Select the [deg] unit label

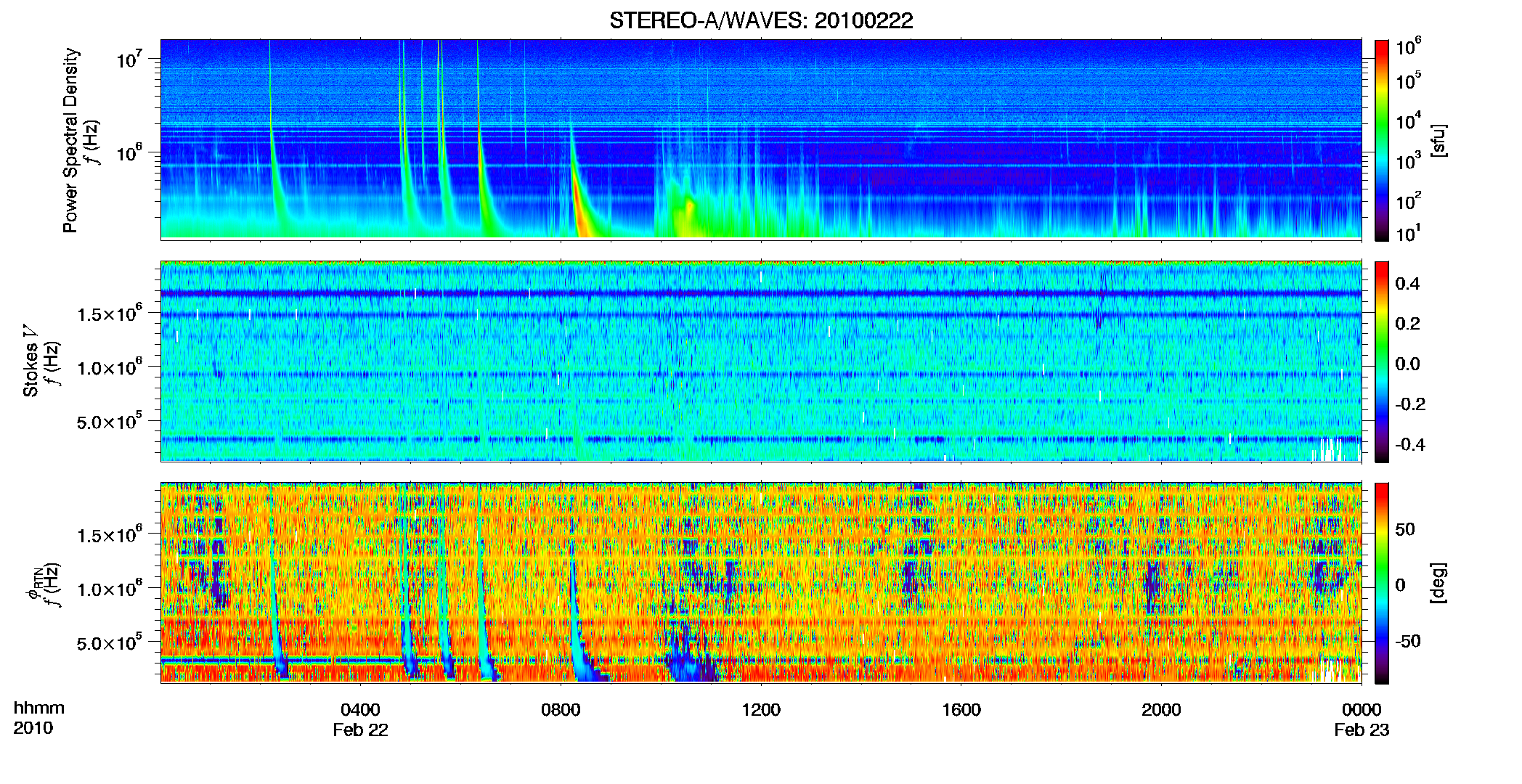1438,583
